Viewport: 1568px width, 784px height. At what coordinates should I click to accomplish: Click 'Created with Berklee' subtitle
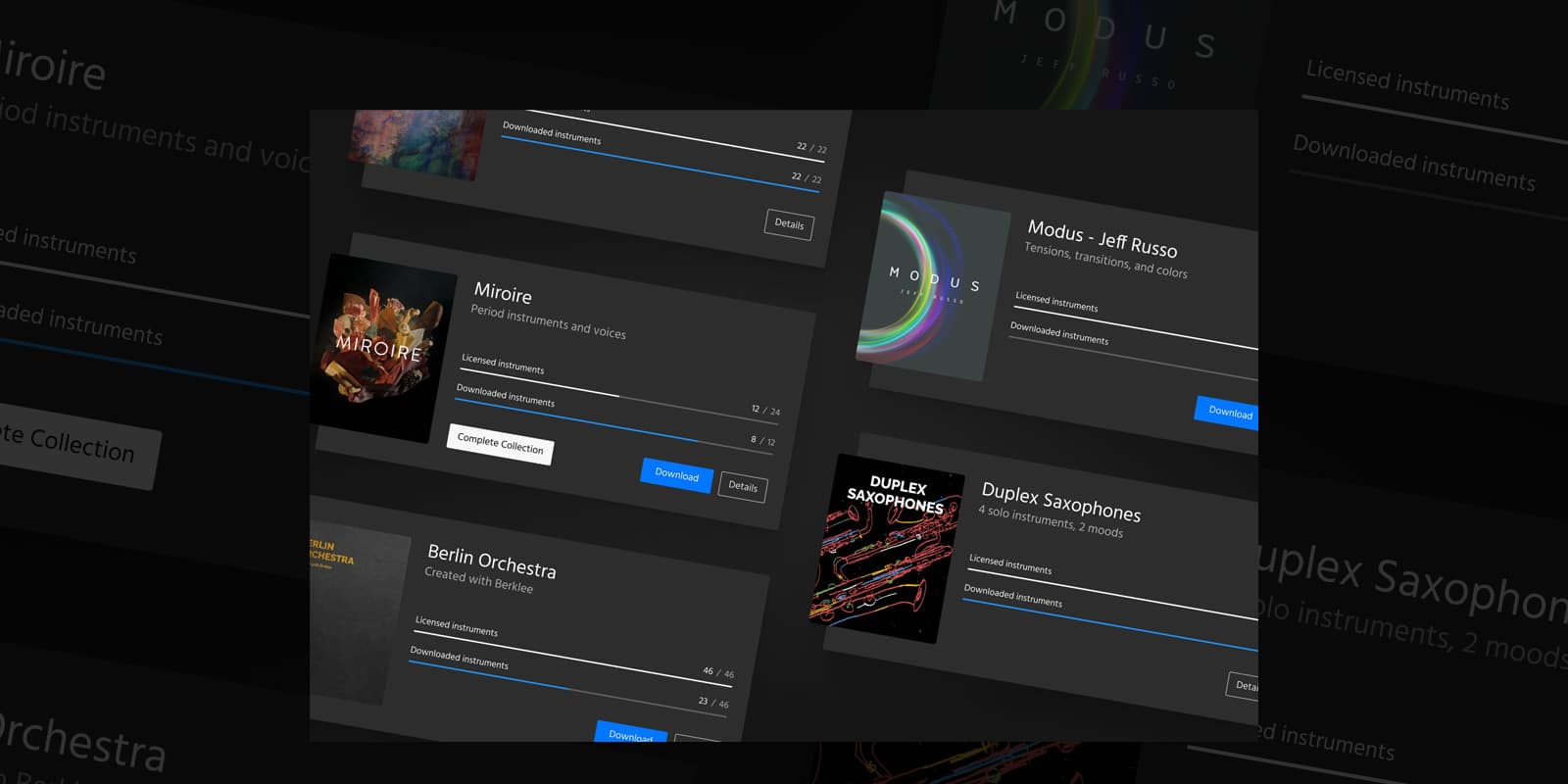pyautogui.click(x=479, y=580)
